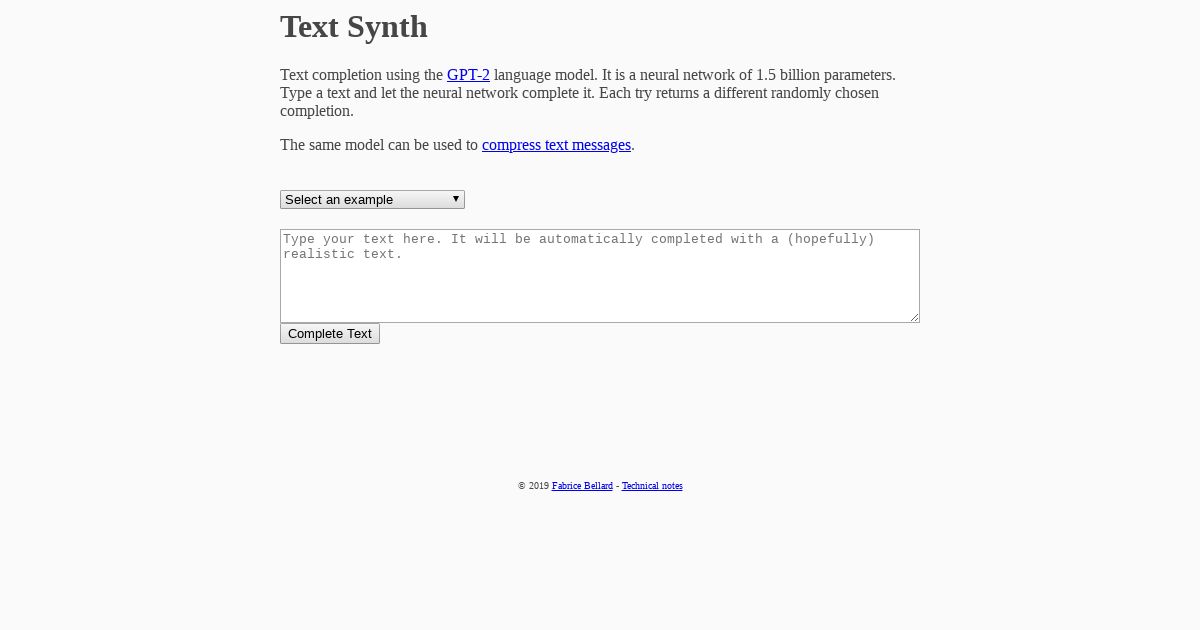Open the Technical notes link
1200x630 pixels.
click(652, 486)
